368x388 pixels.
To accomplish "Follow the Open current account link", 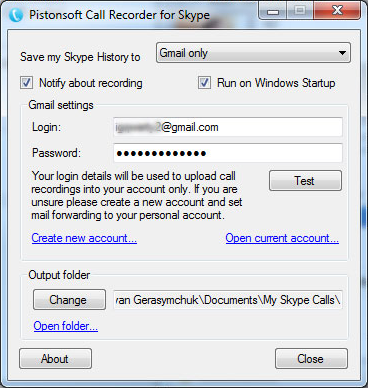I will point(282,238).
